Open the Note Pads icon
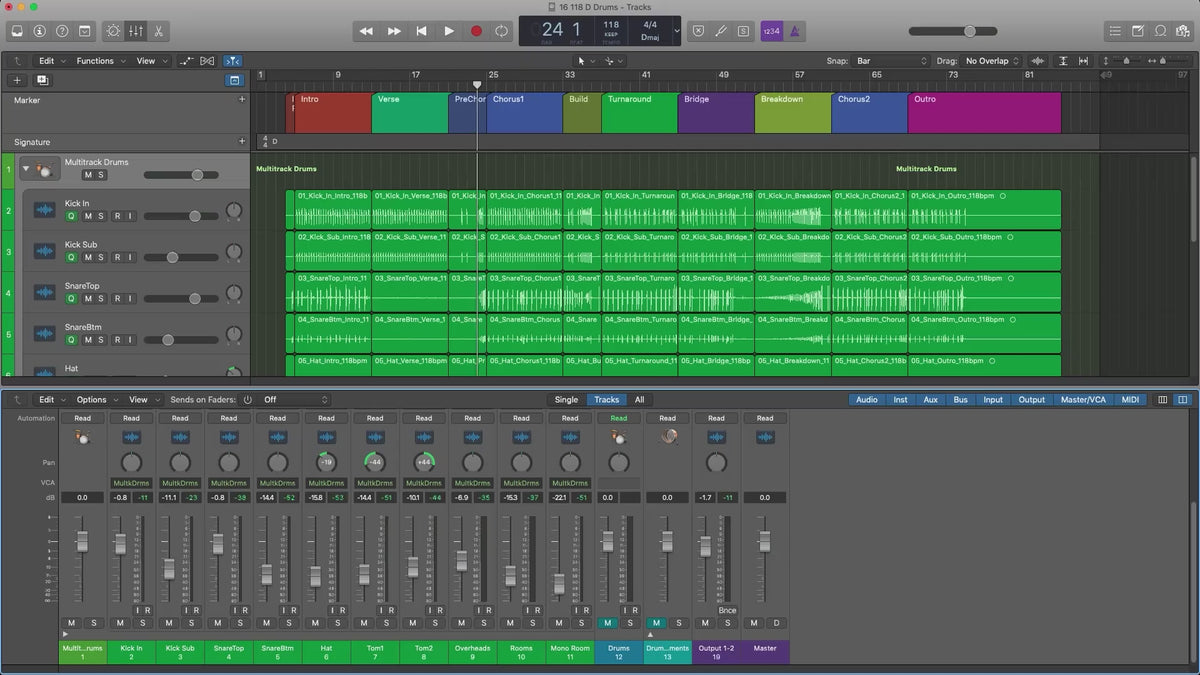 point(1137,31)
